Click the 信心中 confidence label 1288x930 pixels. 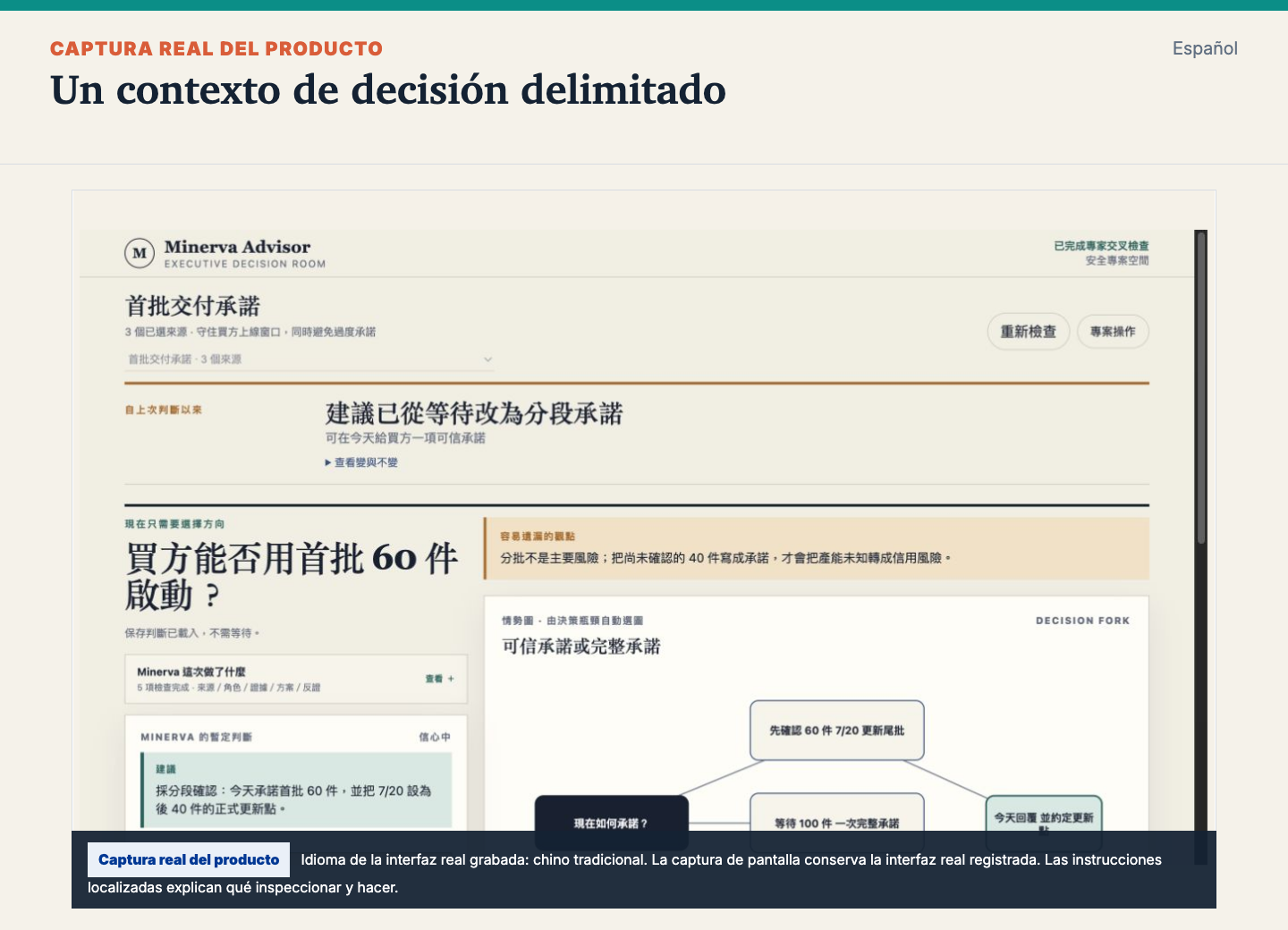pos(435,737)
